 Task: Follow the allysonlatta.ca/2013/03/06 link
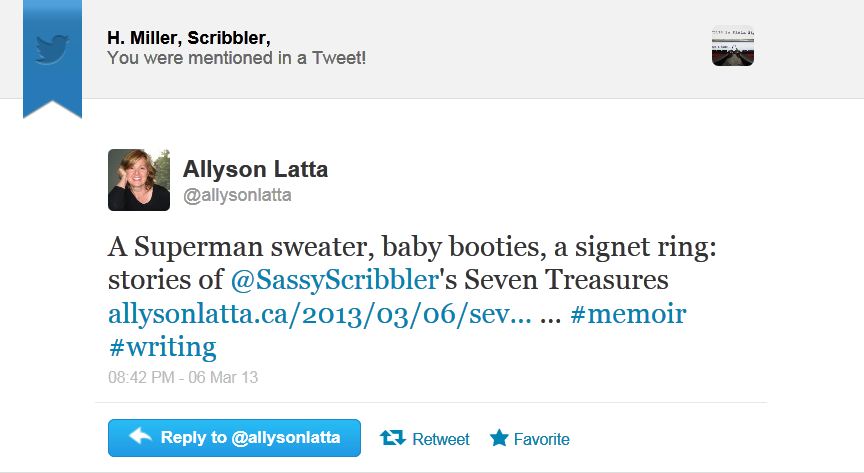coord(320,313)
